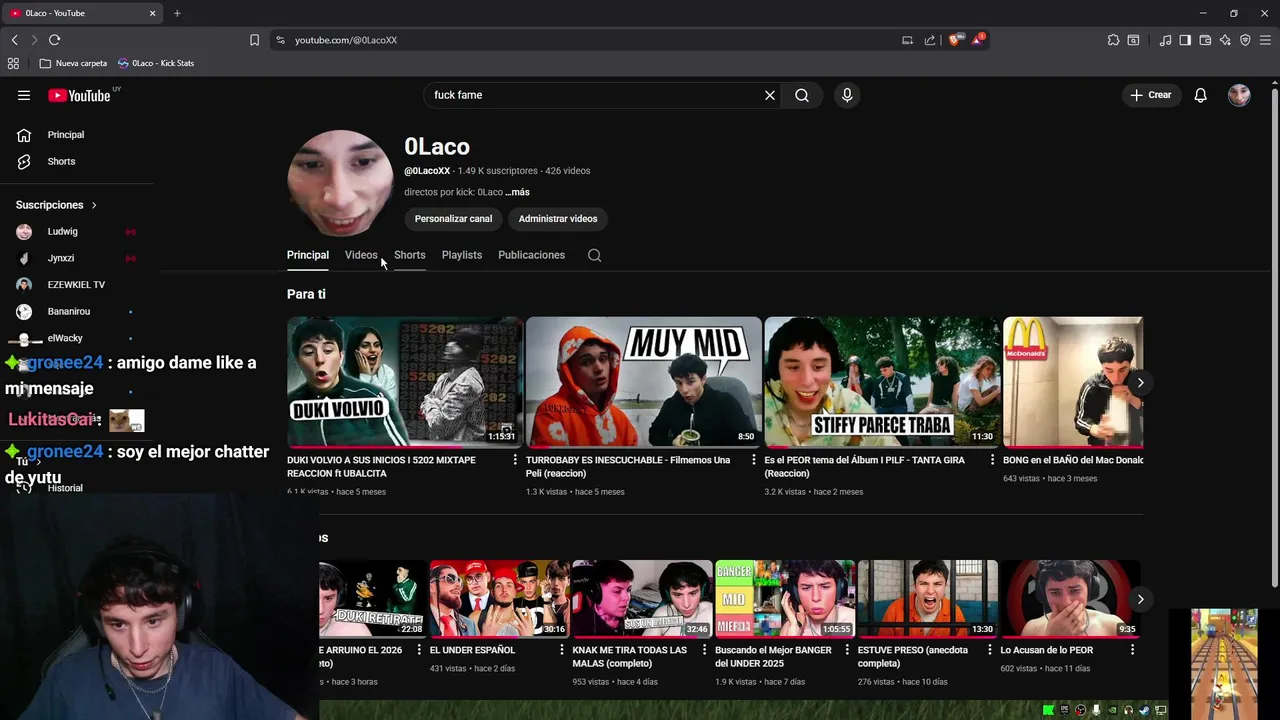Click Personalizar canal button

(x=453, y=219)
